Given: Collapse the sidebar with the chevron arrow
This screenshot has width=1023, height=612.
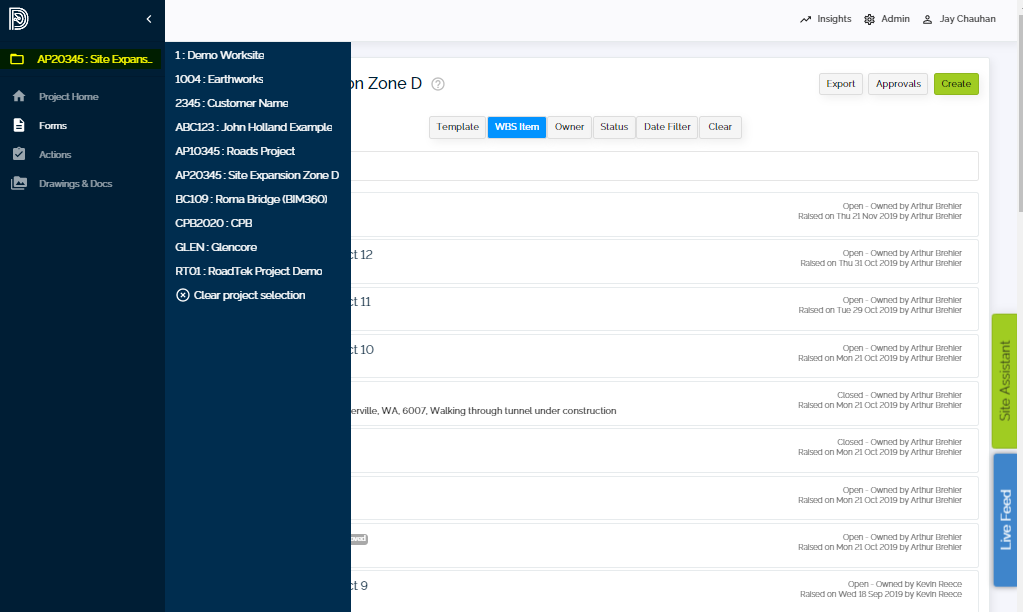Looking at the screenshot, I should point(148,19).
